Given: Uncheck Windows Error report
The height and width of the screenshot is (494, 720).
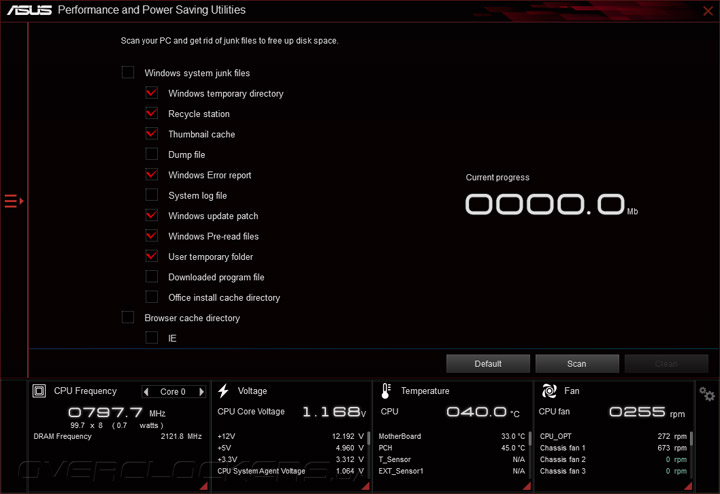Looking at the screenshot, I should pyautogui.click(x=152, y=174).
